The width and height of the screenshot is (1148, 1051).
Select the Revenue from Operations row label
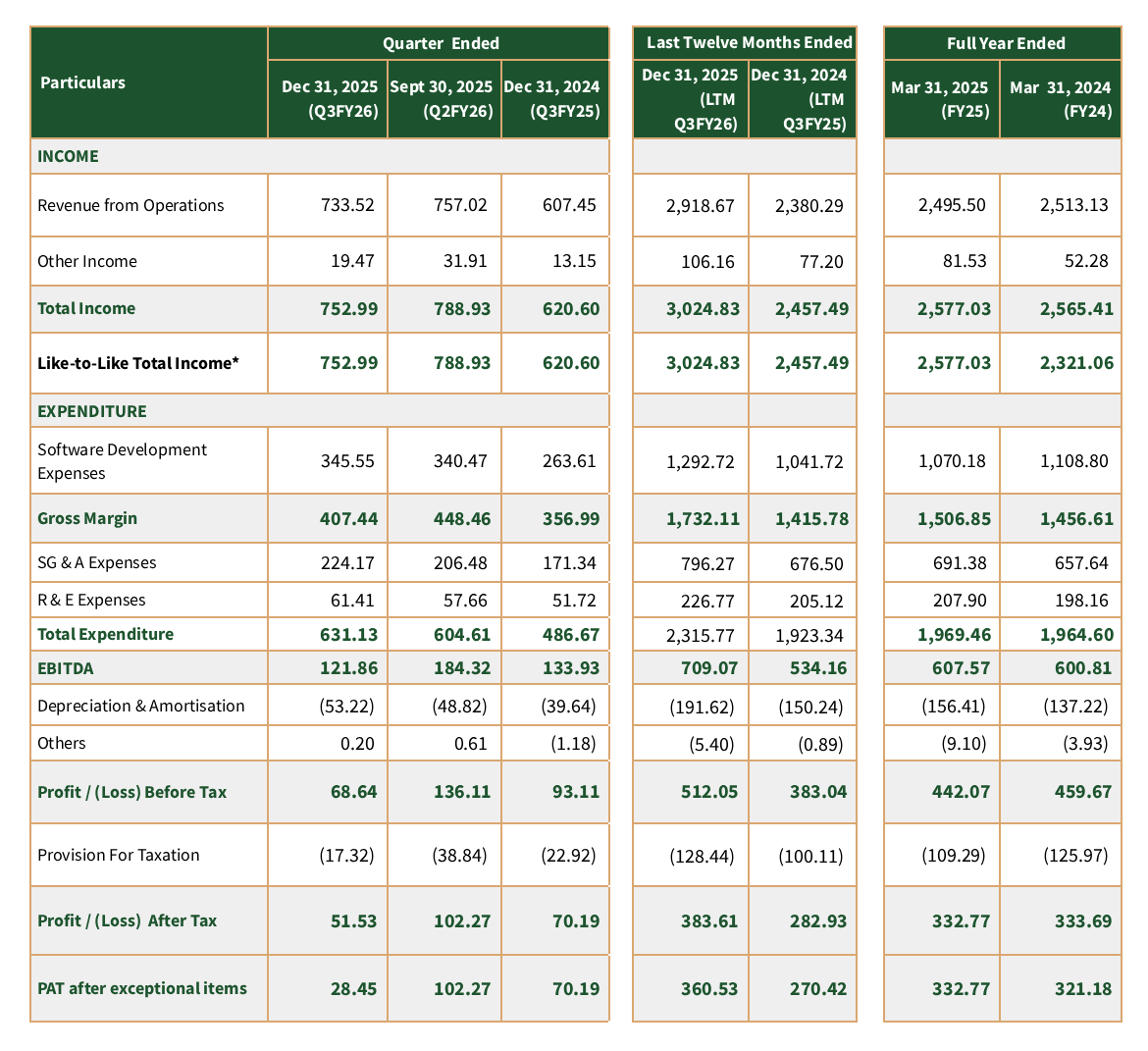130,205
